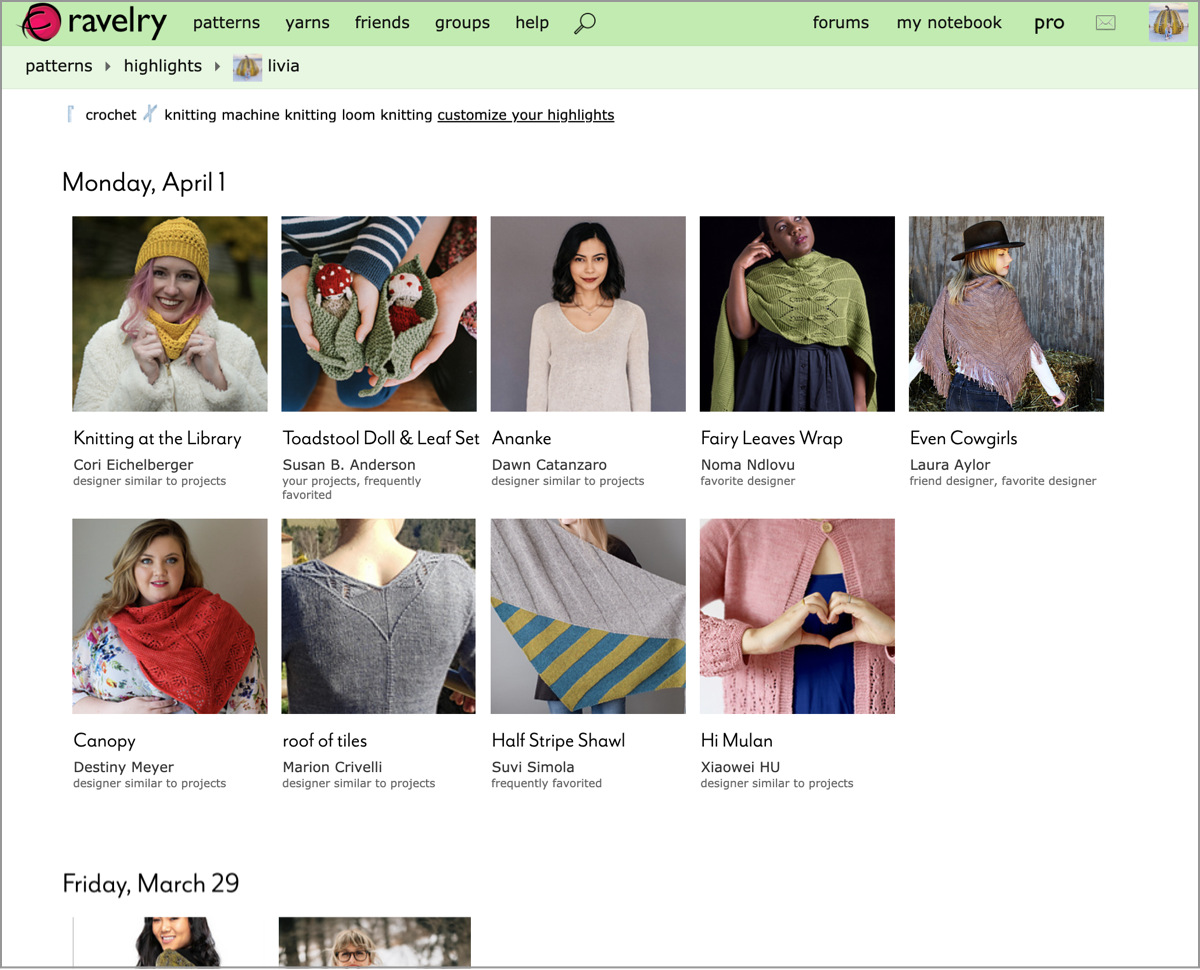1200x970 pixels.
Task: Open the Knitting at the Library thumbnail
Action: coord(170,314)
